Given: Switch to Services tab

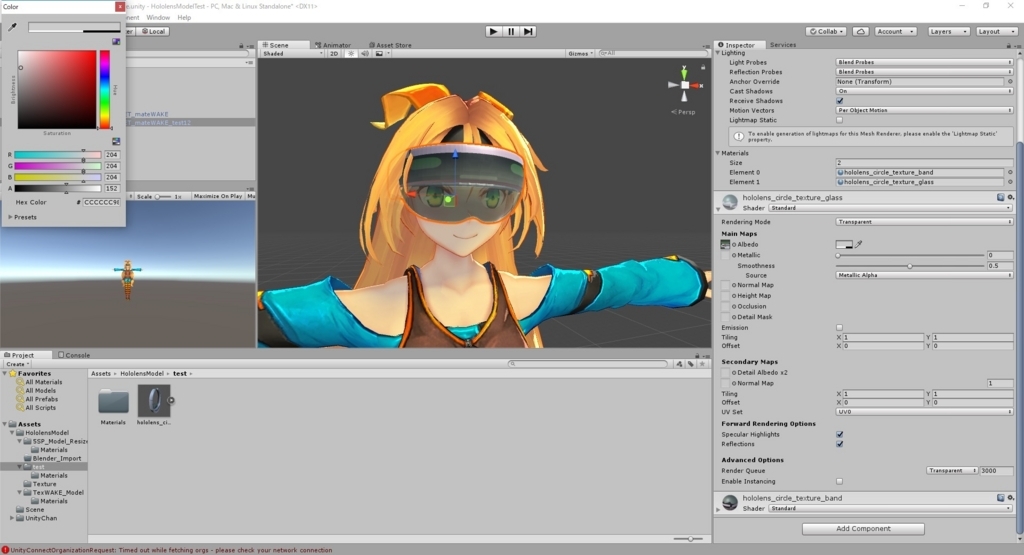Looking at the screenshot, I should click(782, 45).
